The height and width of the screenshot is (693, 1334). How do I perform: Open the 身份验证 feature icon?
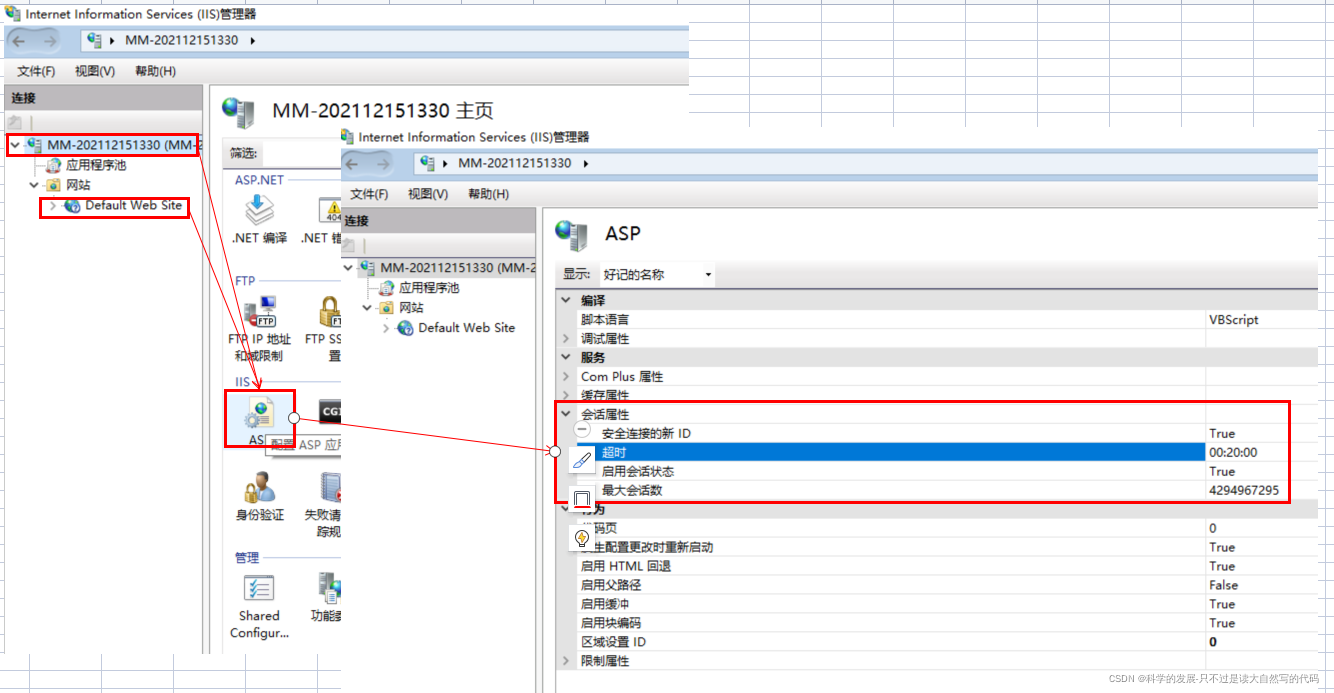click(x=258, y=490)
